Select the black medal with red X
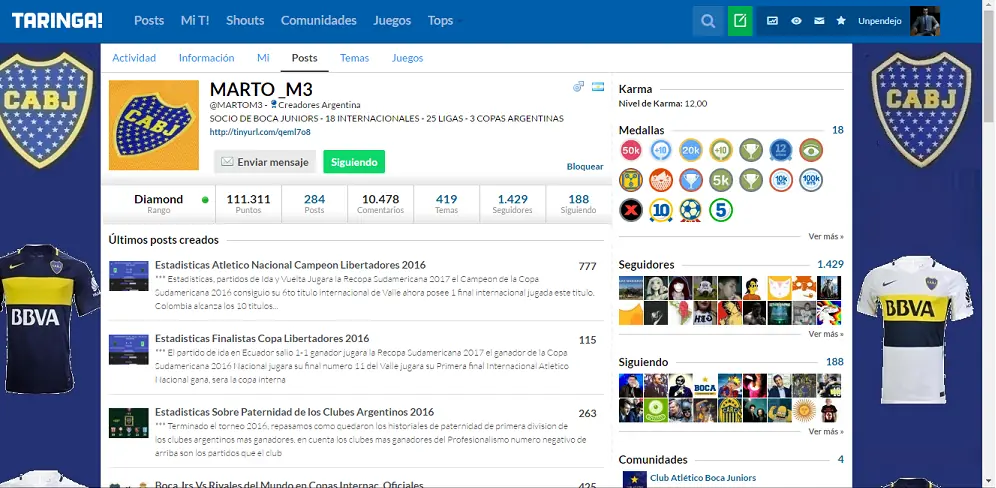 click(x=631, y=210)
